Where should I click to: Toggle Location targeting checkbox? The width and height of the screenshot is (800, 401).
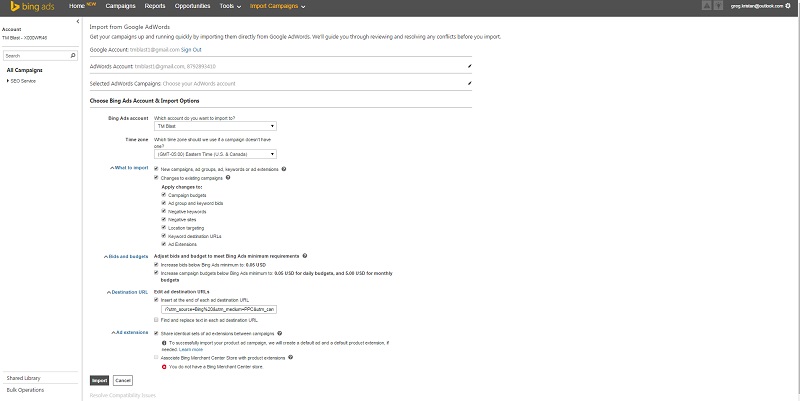point(164,228)
